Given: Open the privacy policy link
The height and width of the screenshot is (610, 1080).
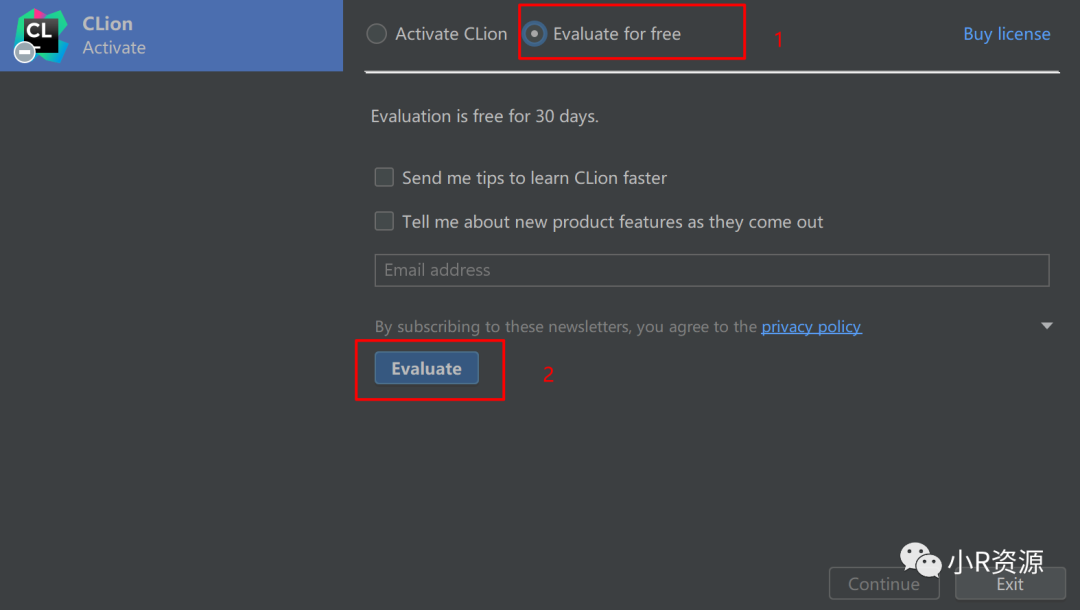Looking at the screenshot, I should 811,327.
